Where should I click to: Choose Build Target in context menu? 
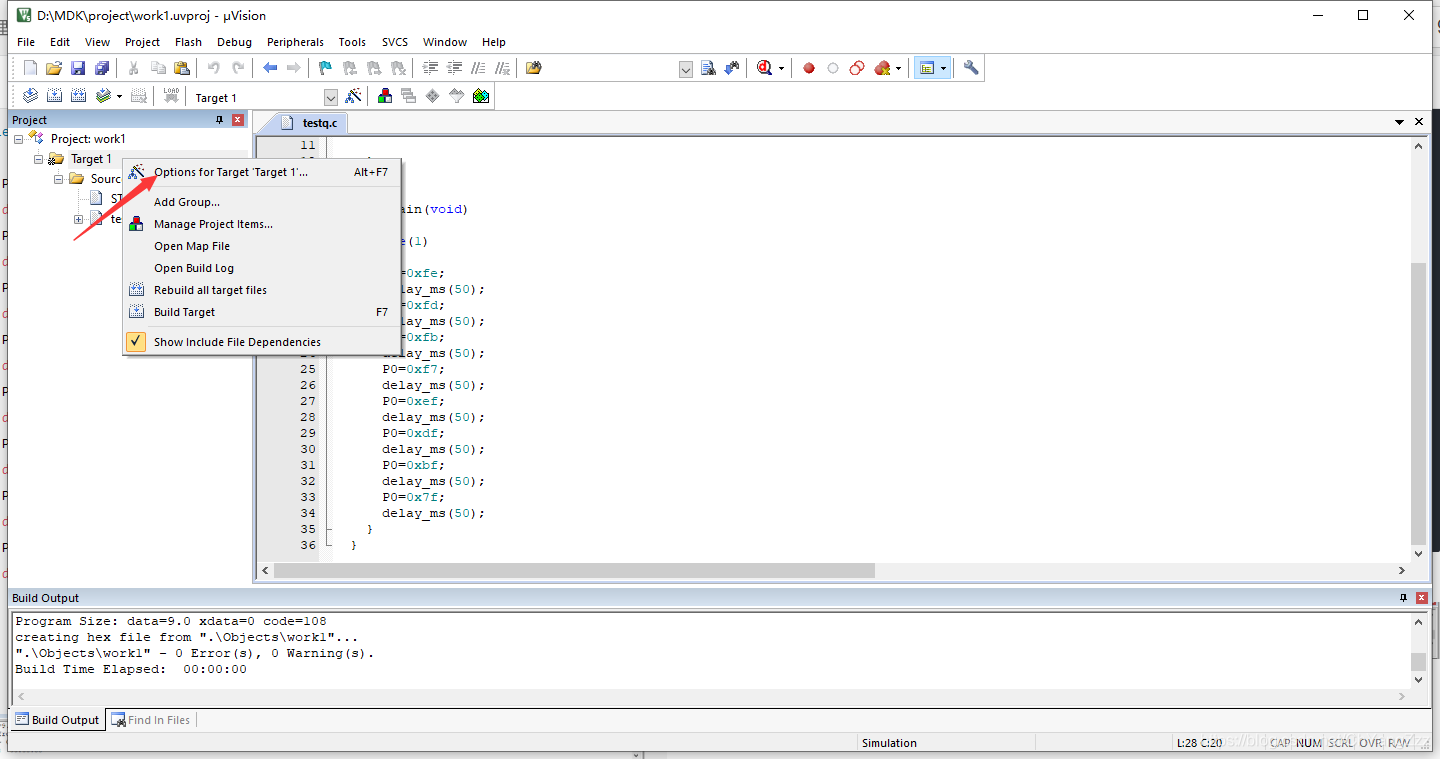261,312
